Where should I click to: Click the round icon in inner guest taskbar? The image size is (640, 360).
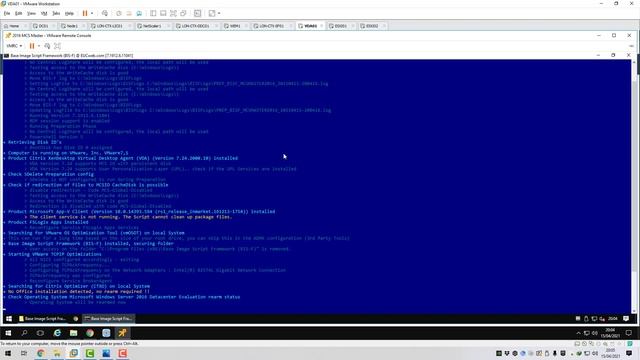pyautogui.click(x=76, y=318)
